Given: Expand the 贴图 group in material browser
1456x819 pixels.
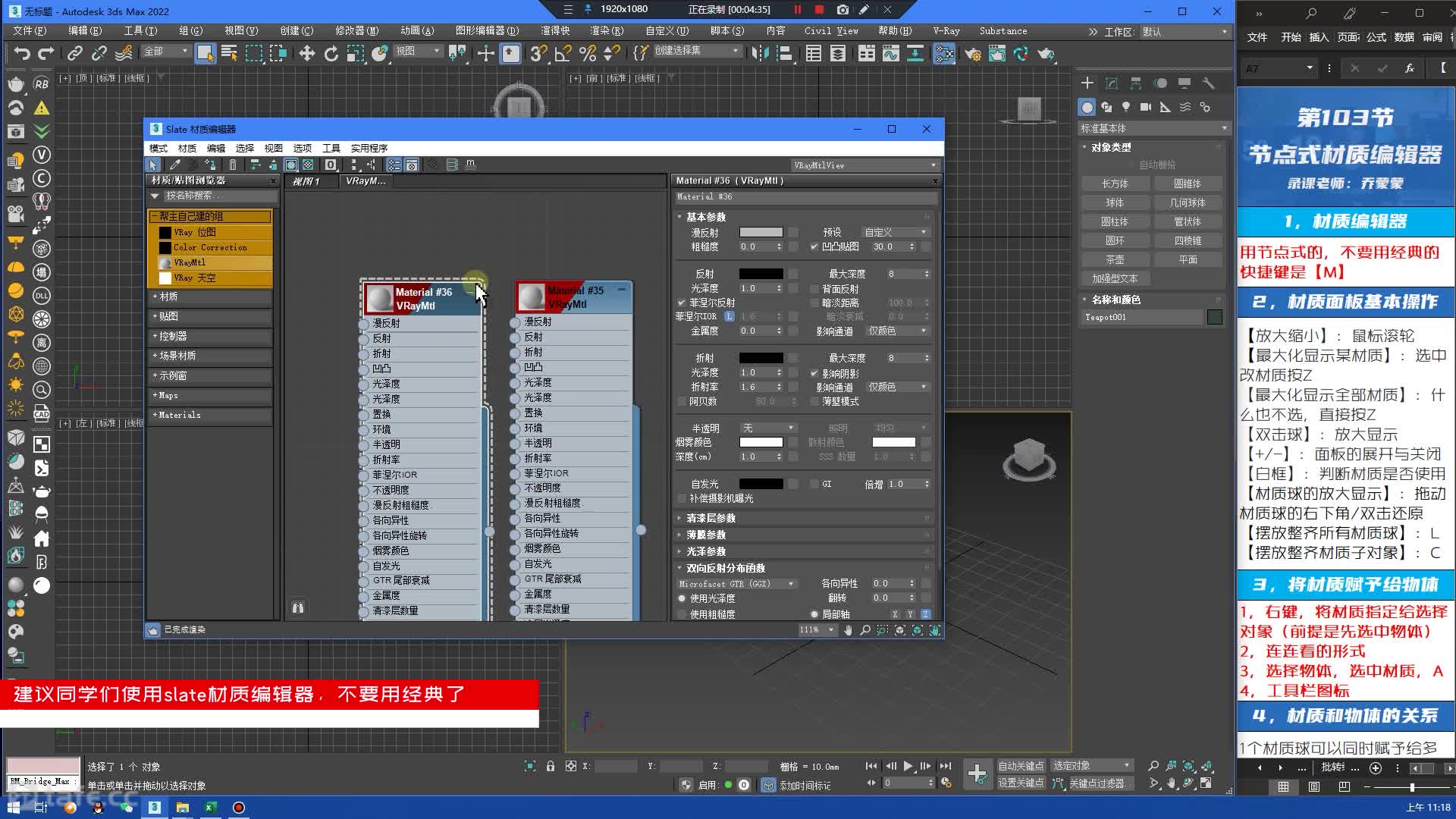Looking at the screenshot, I should point(210,316).
